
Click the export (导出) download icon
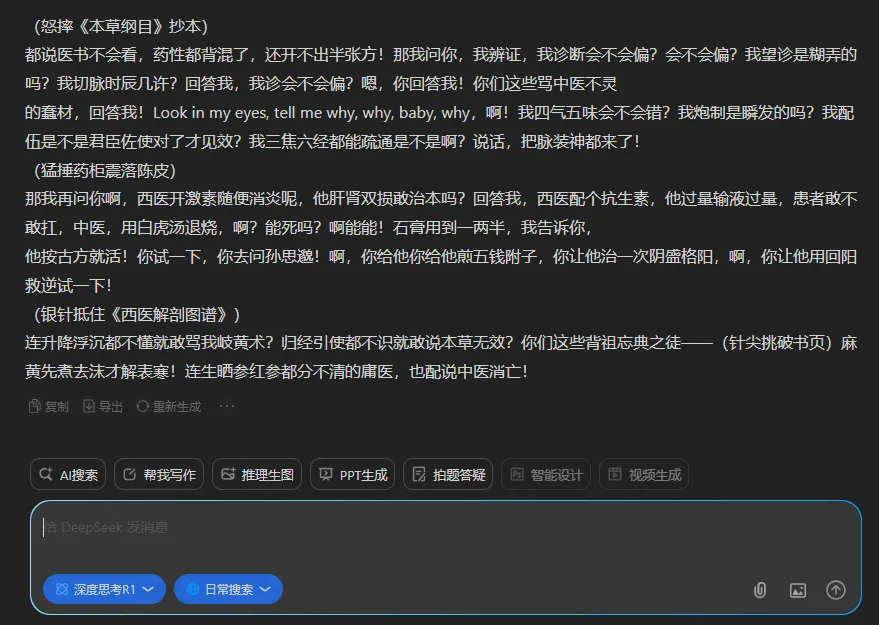(x=89, y=406)
